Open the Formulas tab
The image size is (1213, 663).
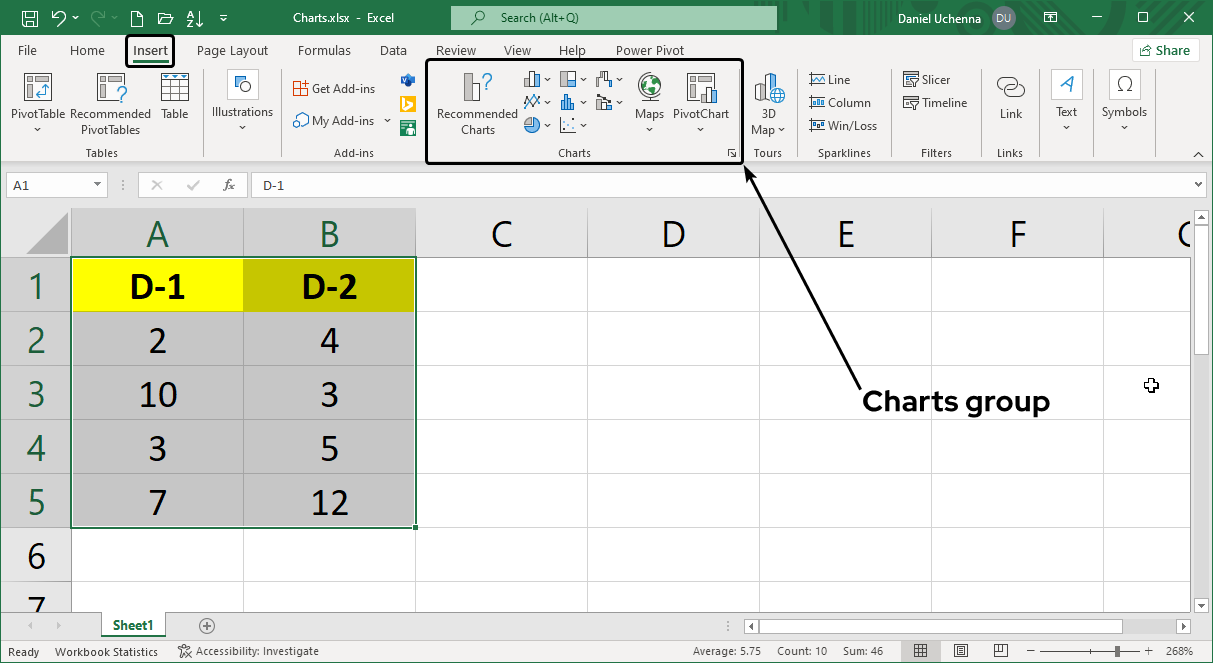[324, 51]
